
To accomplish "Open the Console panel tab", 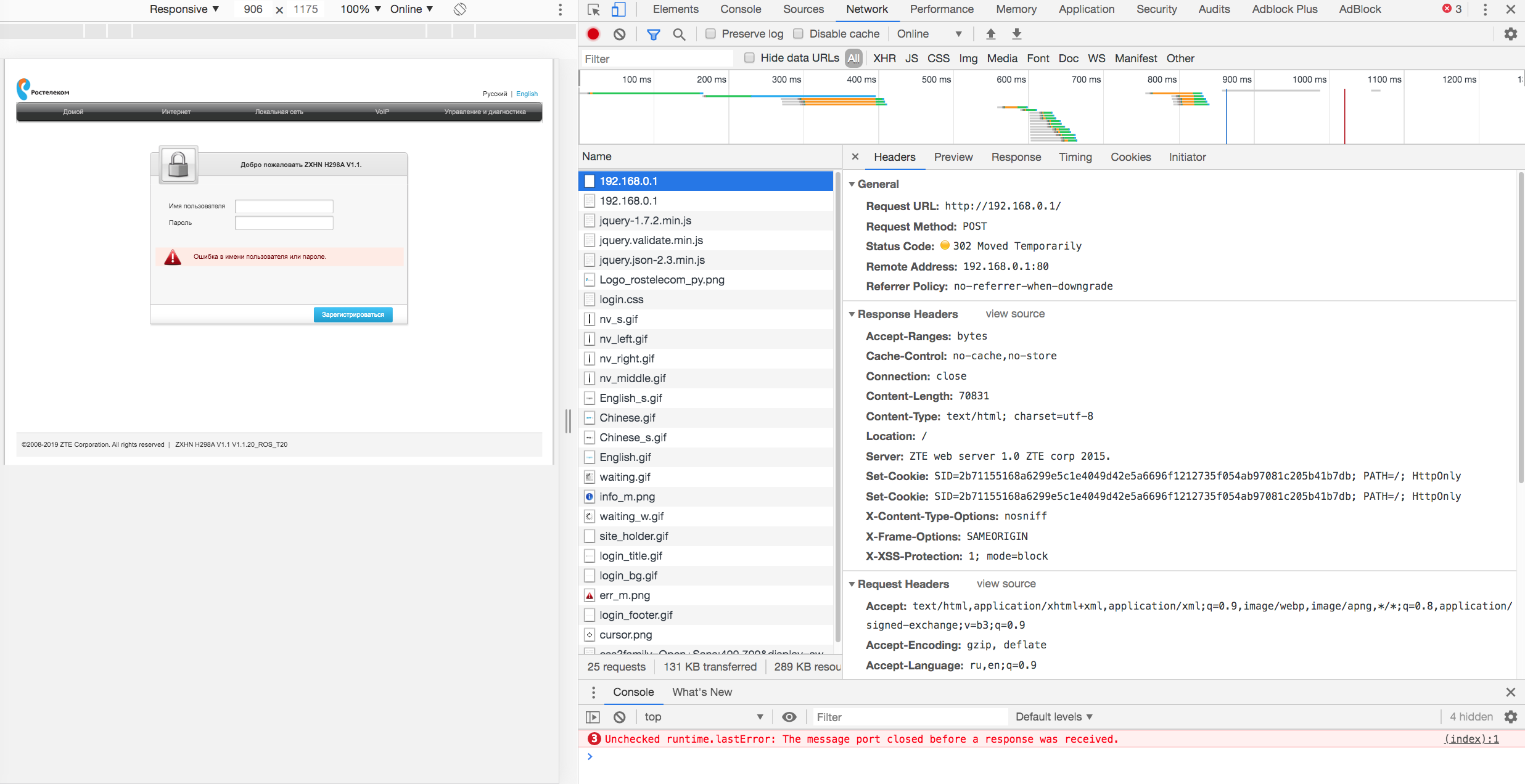I will (740, 9).
